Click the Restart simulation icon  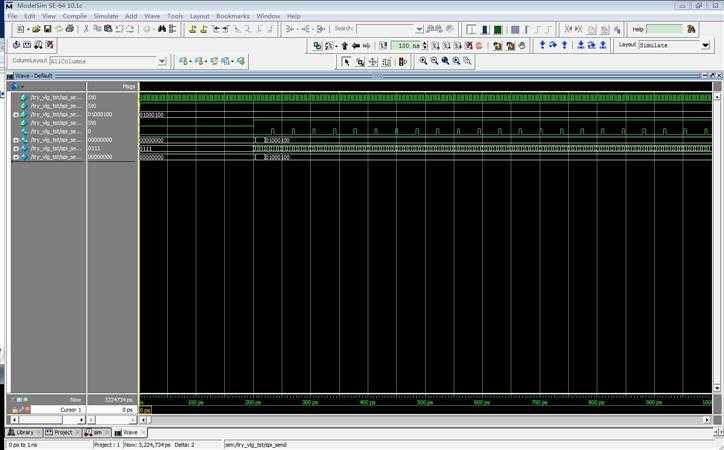pos(383,46)
